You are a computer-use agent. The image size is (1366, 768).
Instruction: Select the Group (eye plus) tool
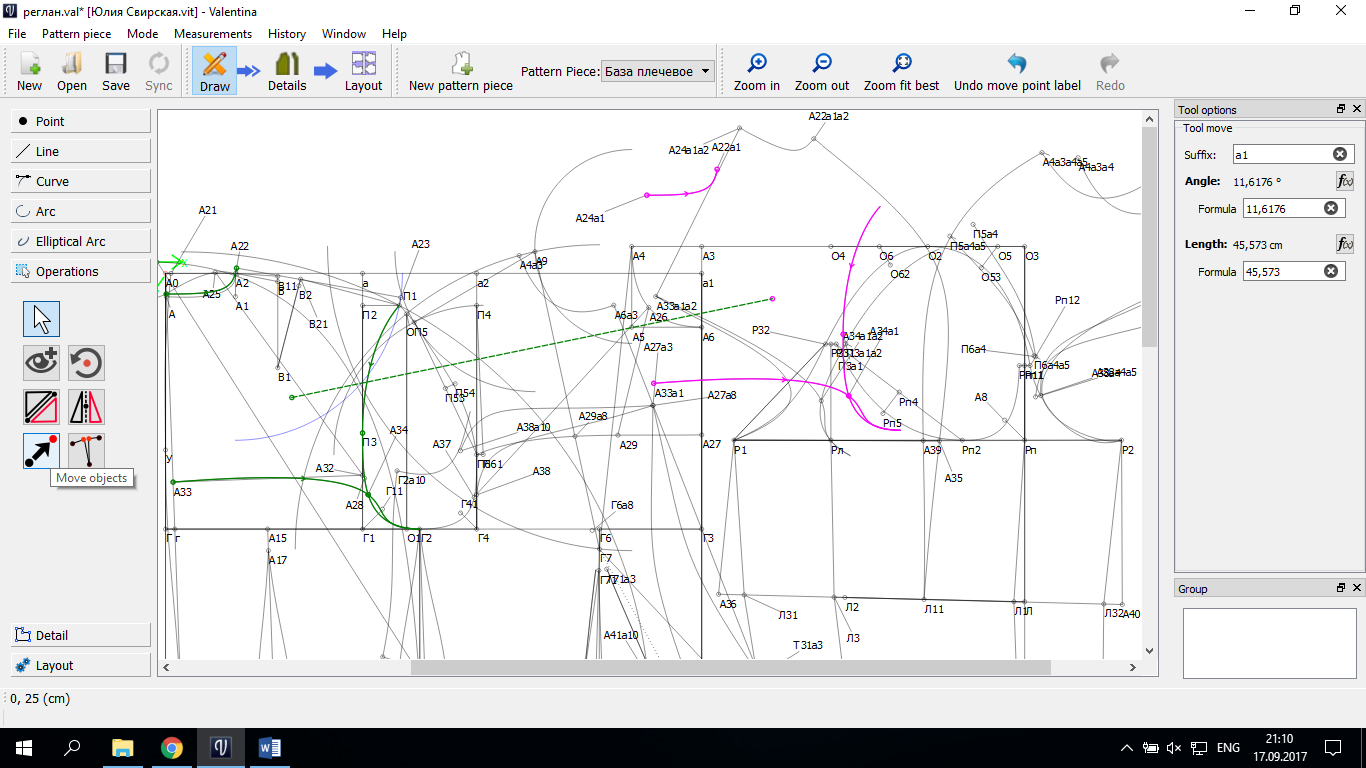41,362
